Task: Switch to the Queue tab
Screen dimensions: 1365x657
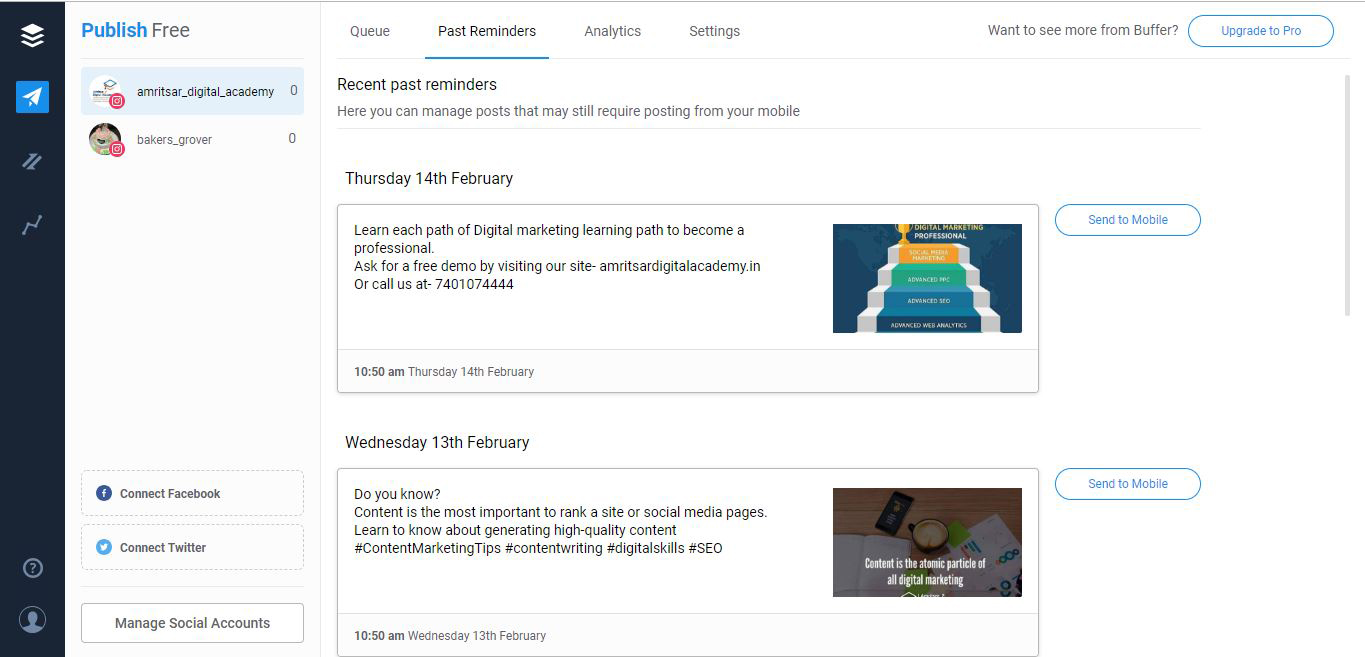Action: [370, 31]
